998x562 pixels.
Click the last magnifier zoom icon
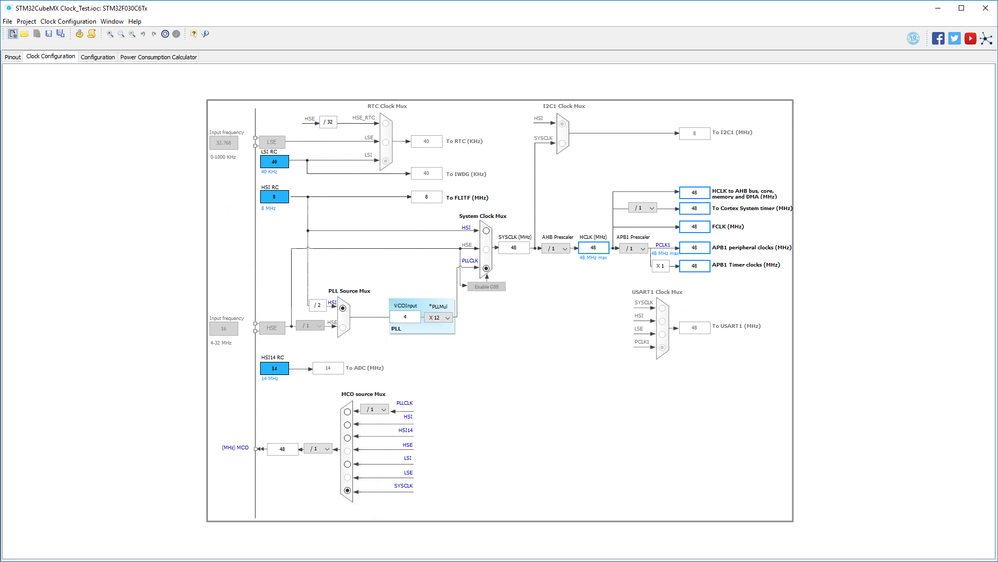[132, 34]
